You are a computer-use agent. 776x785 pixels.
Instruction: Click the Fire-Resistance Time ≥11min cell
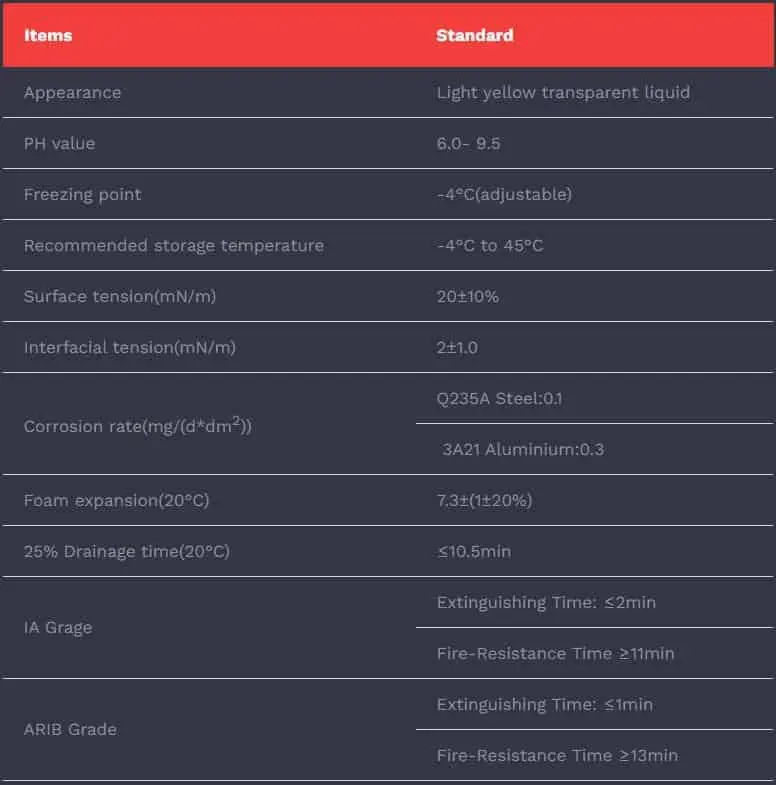click(555, 653)
